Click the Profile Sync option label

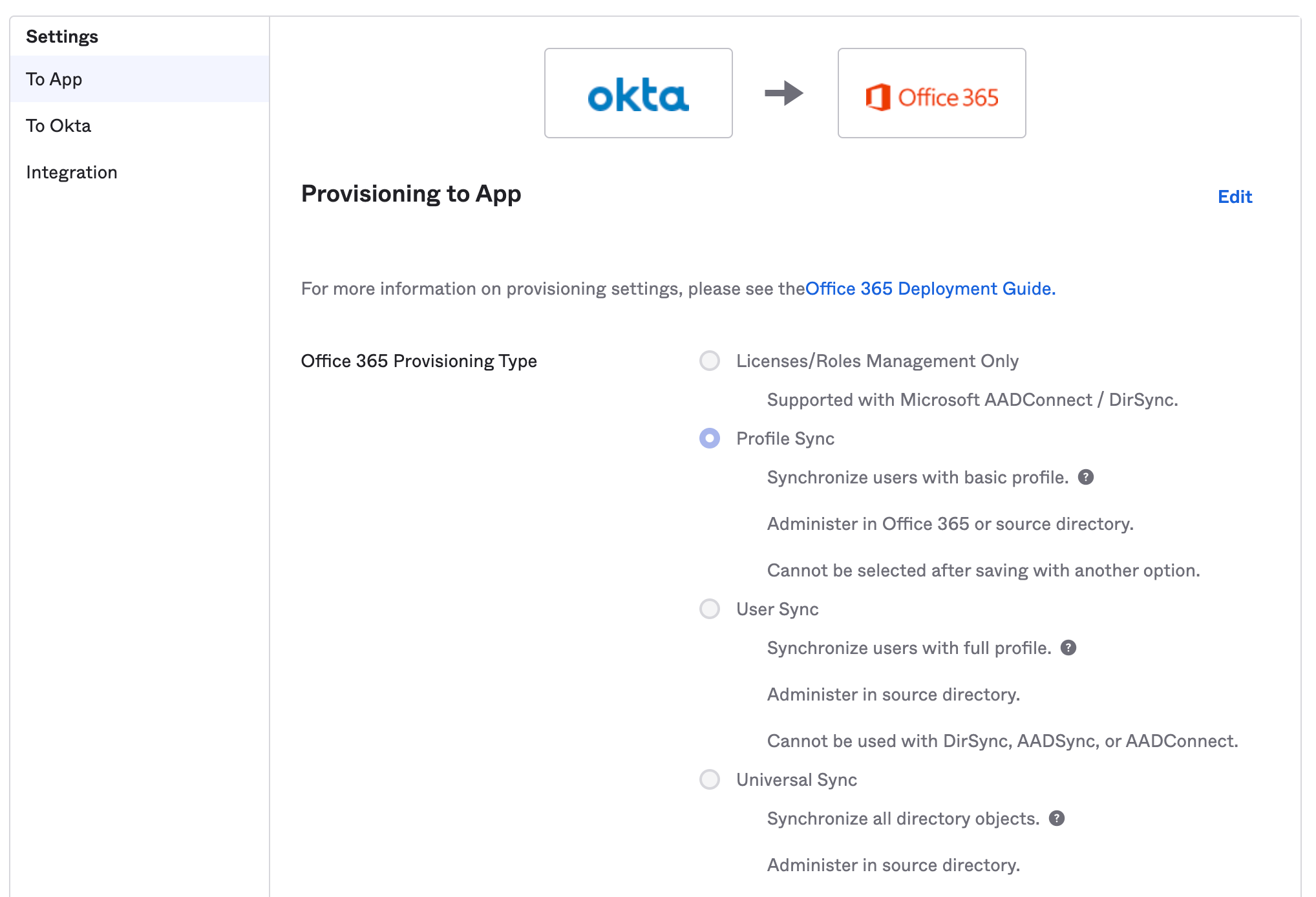785,438
